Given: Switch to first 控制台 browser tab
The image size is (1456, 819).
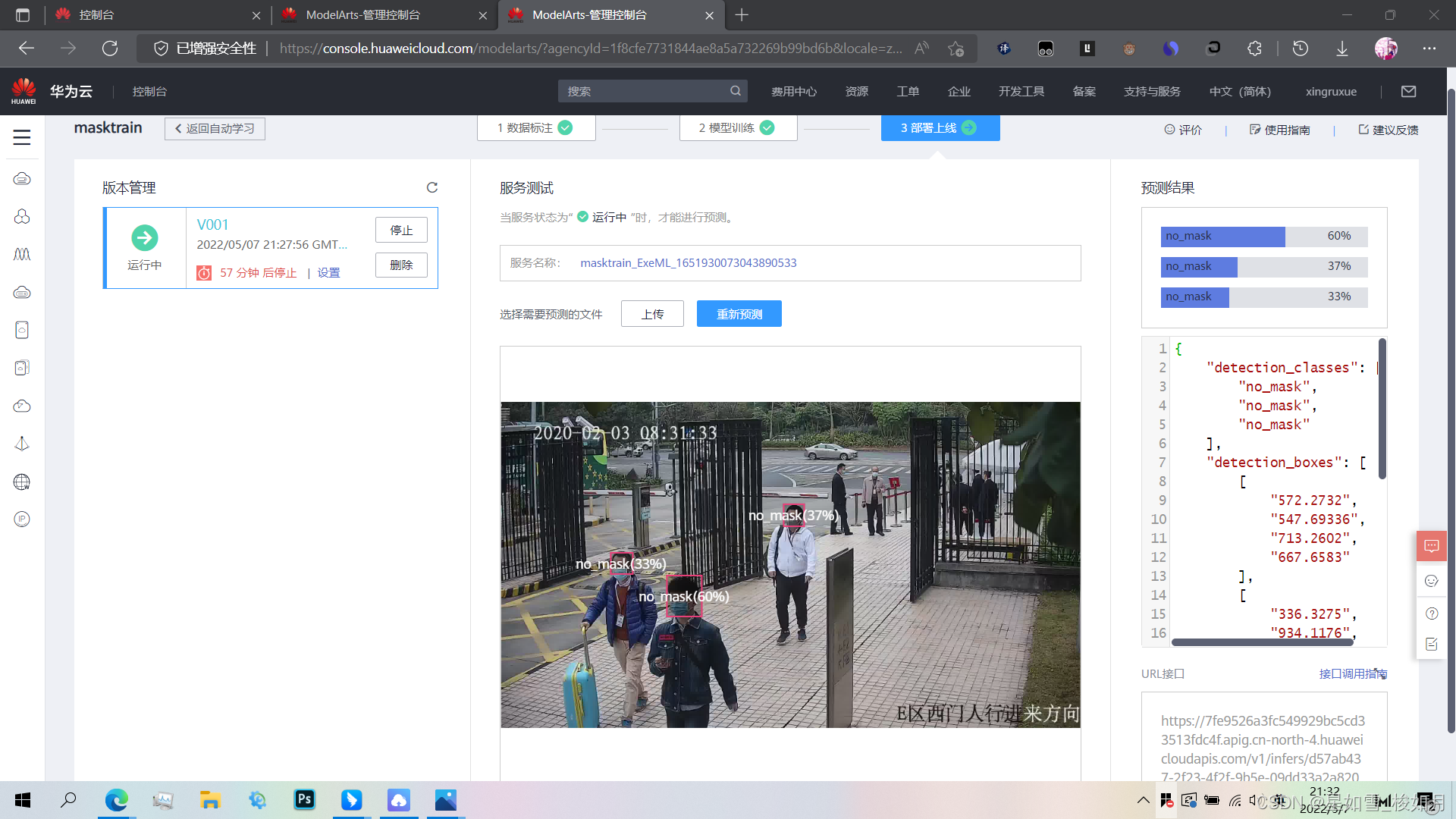Looking at the screenshot, I should [158, 15].
